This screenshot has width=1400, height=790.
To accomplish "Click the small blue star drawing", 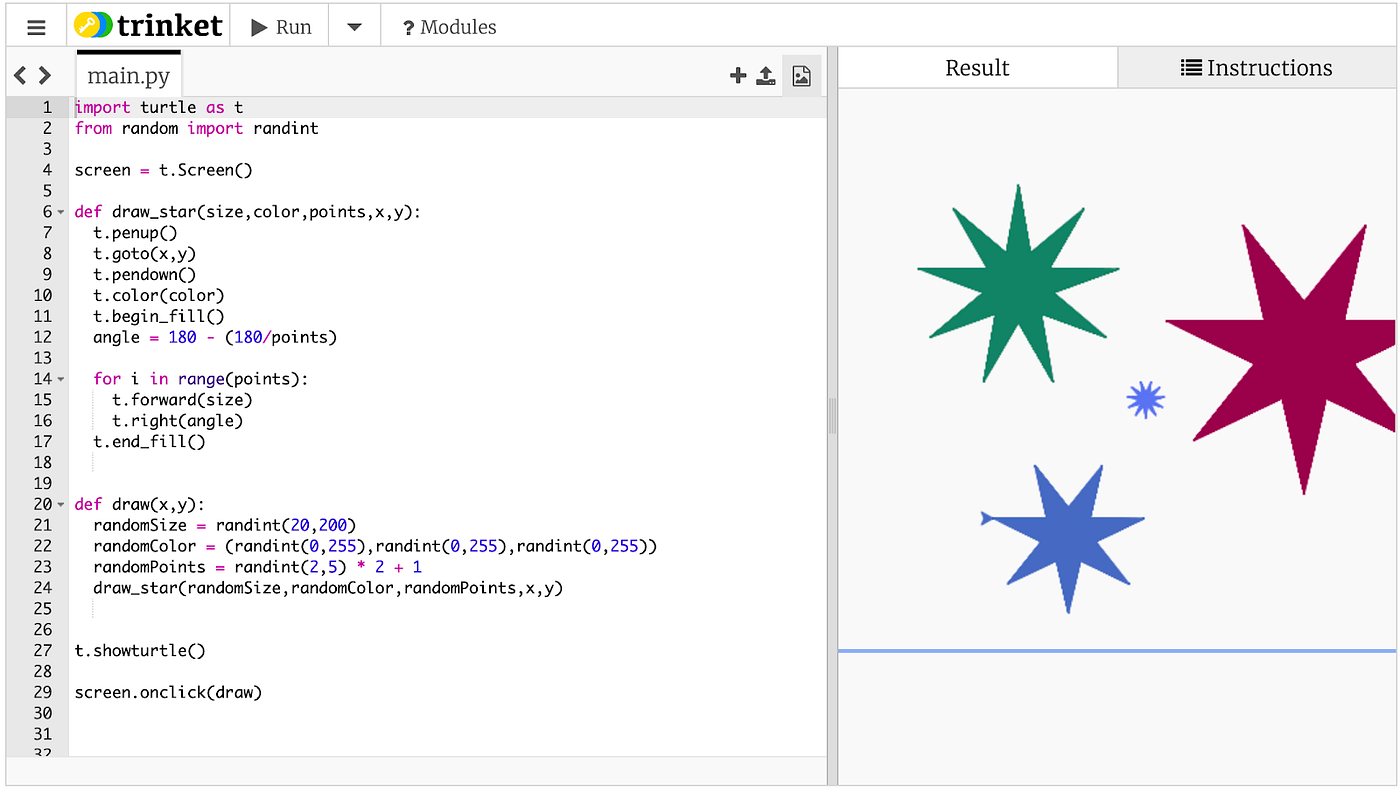I will (1144, 399).
